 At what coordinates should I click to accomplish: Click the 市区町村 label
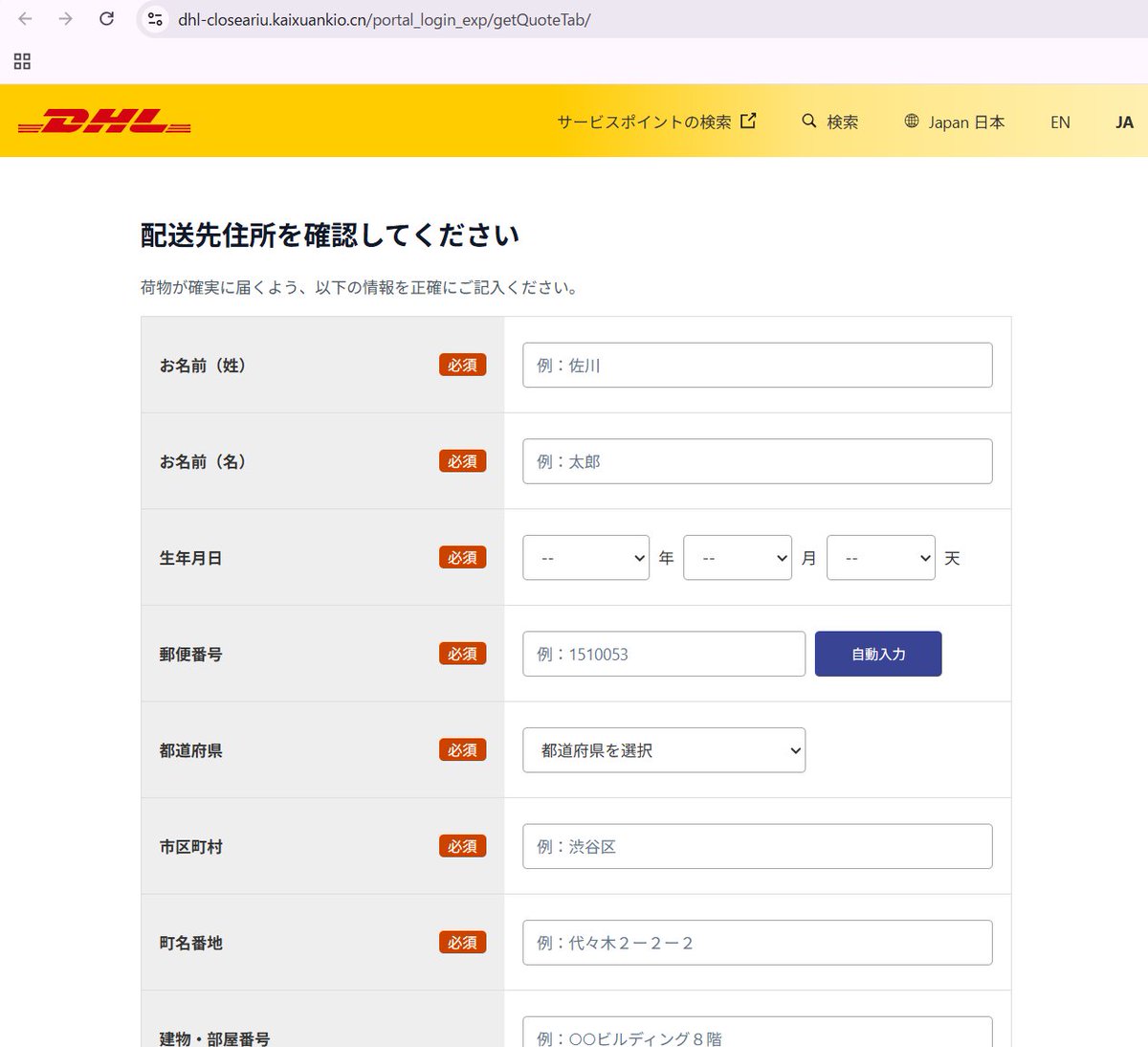190,847
